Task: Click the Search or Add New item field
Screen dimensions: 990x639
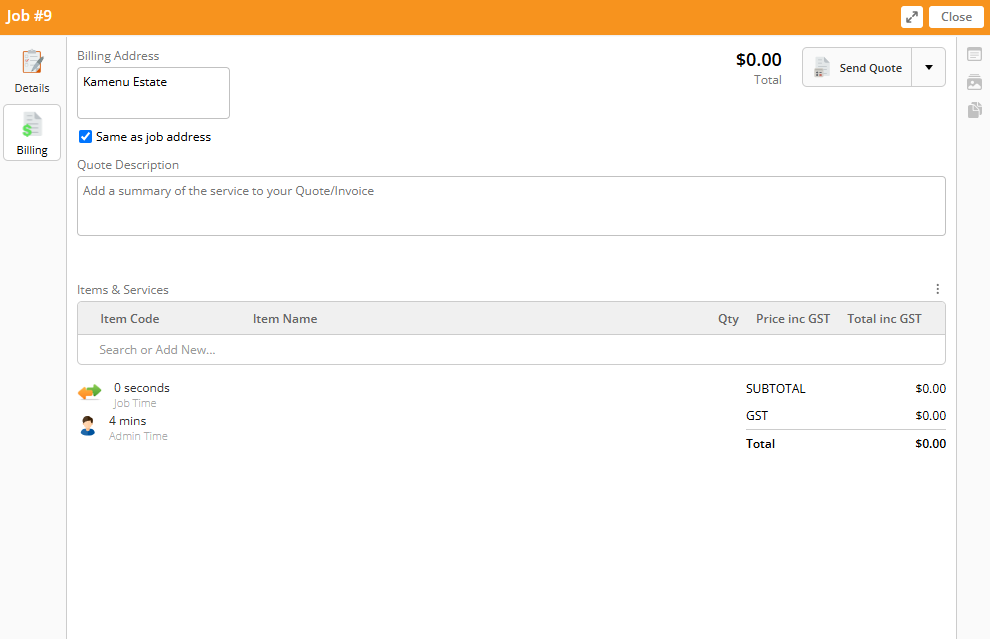Action: pyautogui.click(x=511, y=350)
